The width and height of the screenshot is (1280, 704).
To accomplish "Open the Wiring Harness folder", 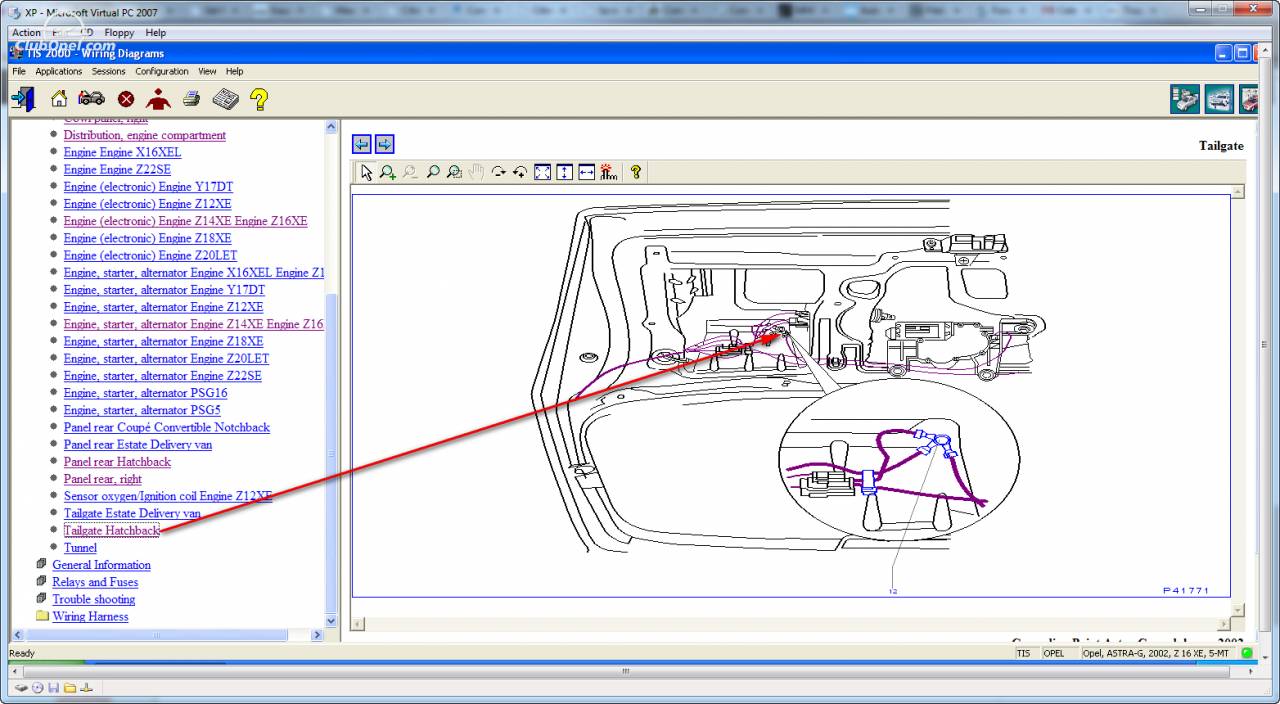I will click(90, 616).
